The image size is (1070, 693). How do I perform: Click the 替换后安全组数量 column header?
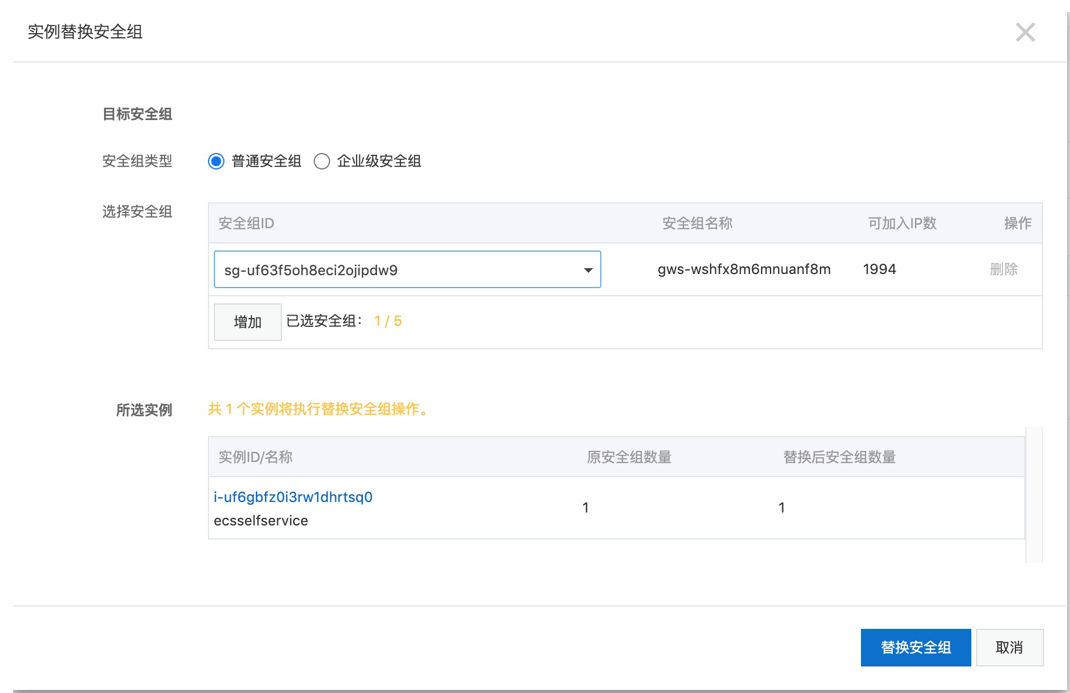(x=839, y=457)
